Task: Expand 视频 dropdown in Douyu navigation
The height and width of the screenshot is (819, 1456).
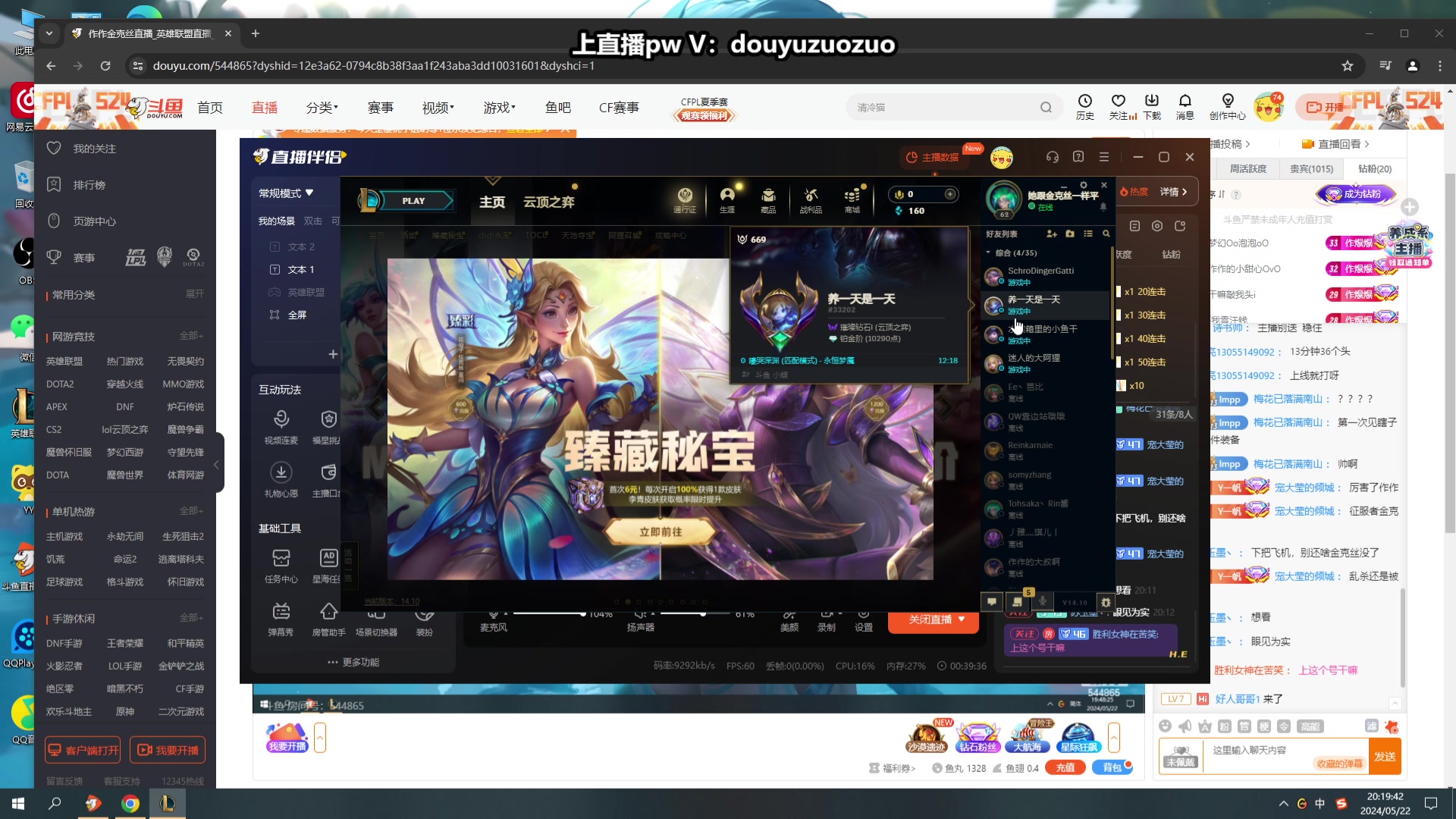Action: point(438,108)
